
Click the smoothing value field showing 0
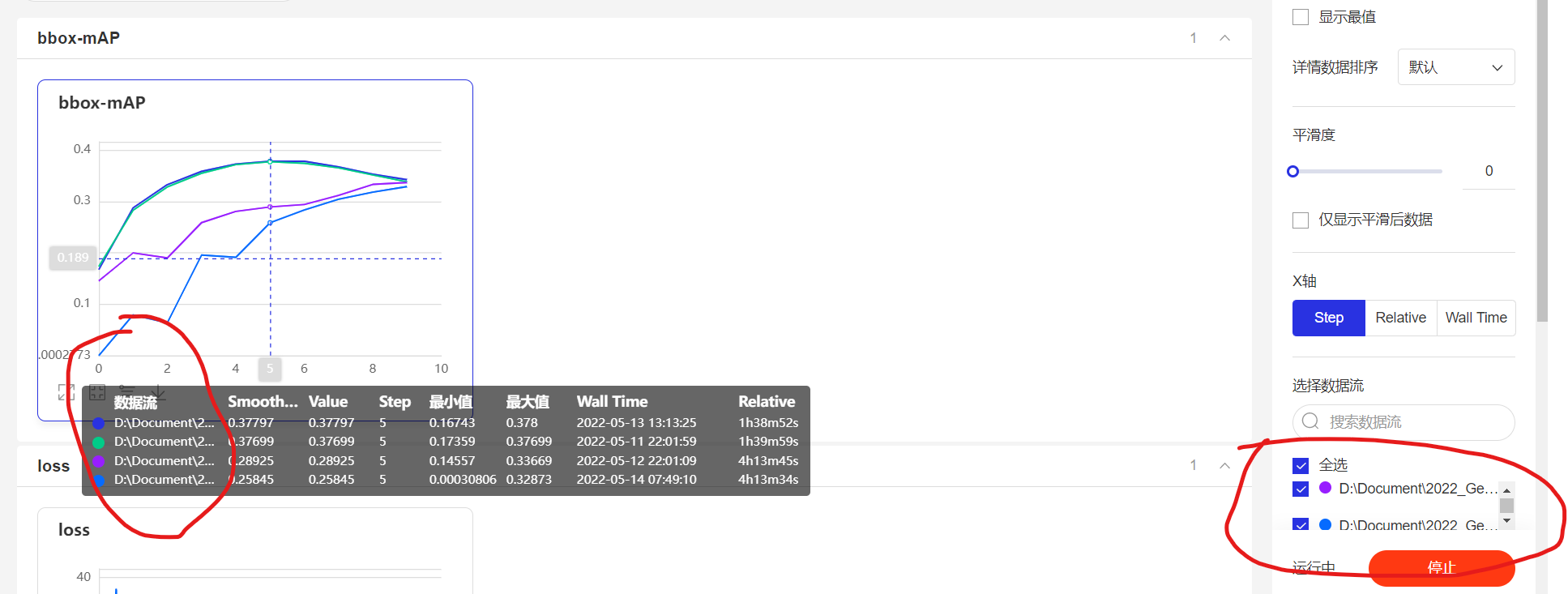coord(1489,171)
